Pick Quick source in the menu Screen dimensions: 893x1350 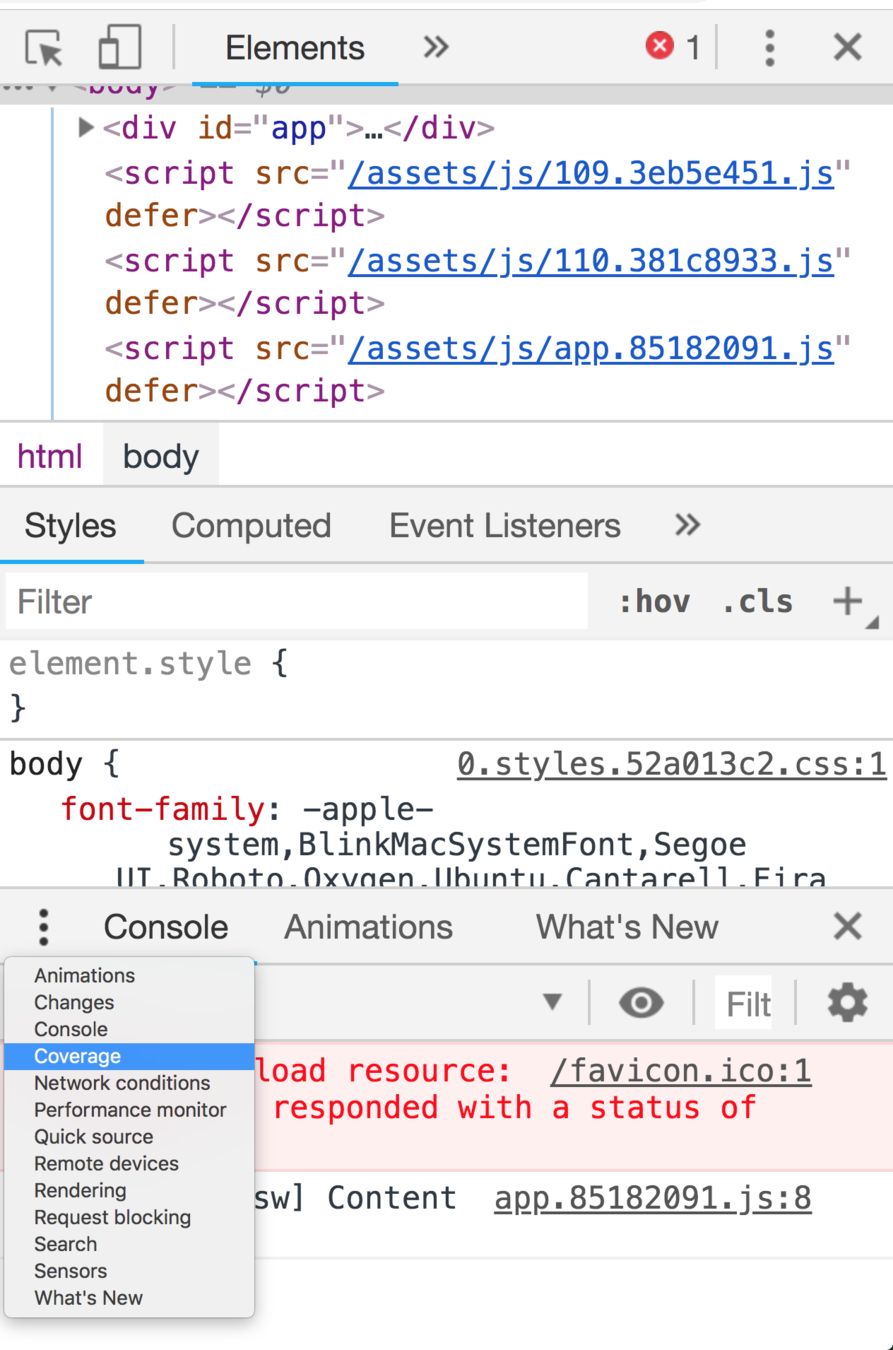pyautogui.click(x=129, y=1137)
